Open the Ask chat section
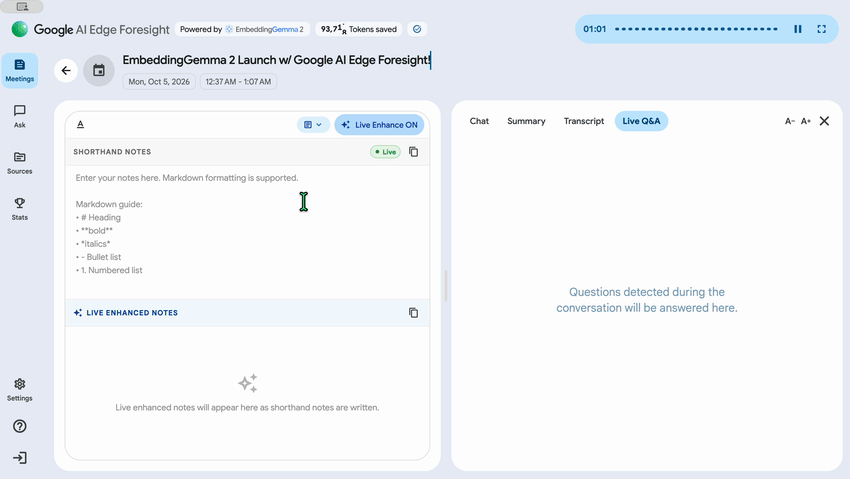 pyautogui.click(x=20, y=116)
